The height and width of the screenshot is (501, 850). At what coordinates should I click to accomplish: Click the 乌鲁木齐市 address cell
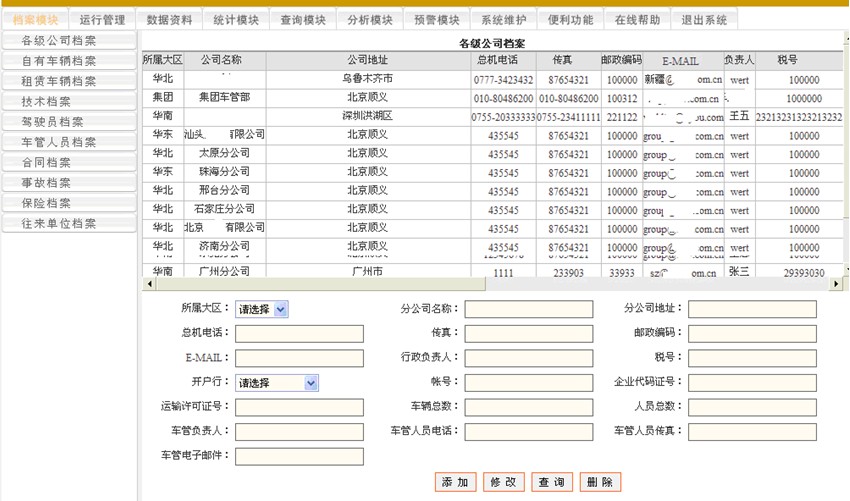pos(368,79)
